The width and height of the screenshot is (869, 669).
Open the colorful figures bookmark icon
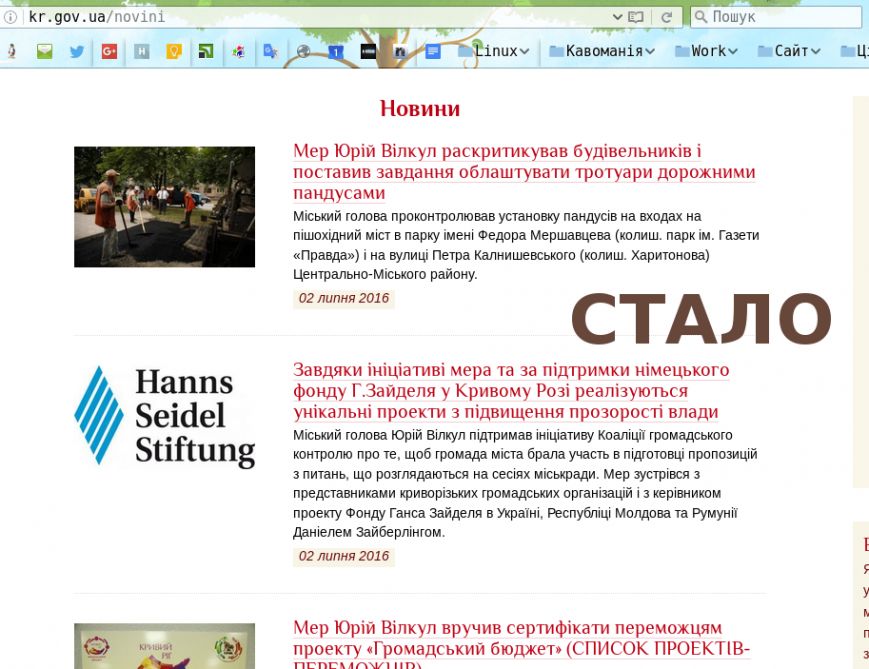238,52
